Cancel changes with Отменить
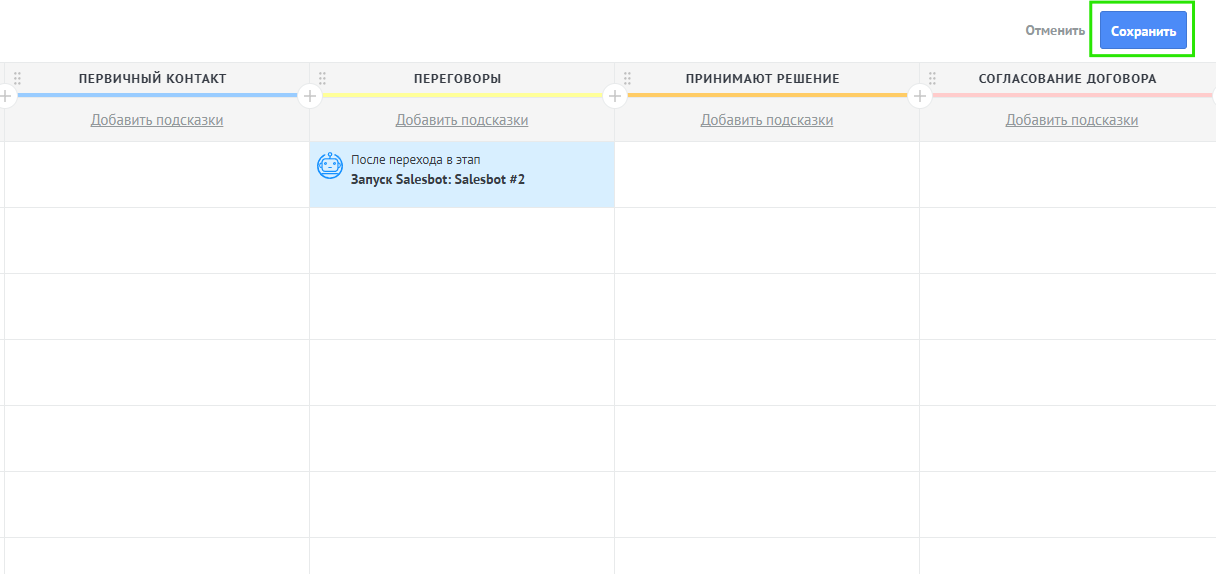1216x574 pixels. 1054,31
